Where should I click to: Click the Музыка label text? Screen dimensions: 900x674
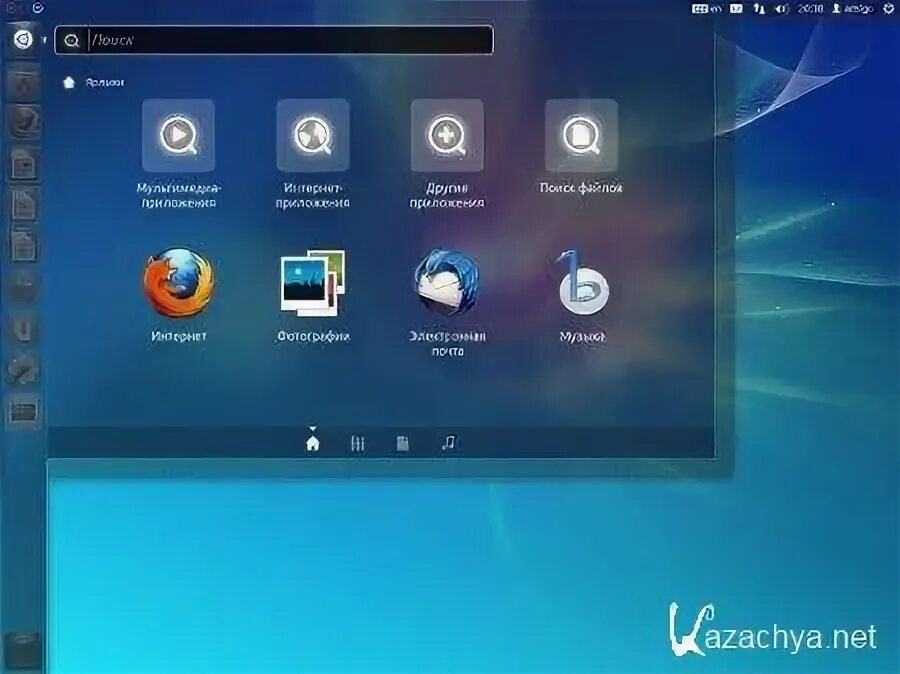(582, 336)
